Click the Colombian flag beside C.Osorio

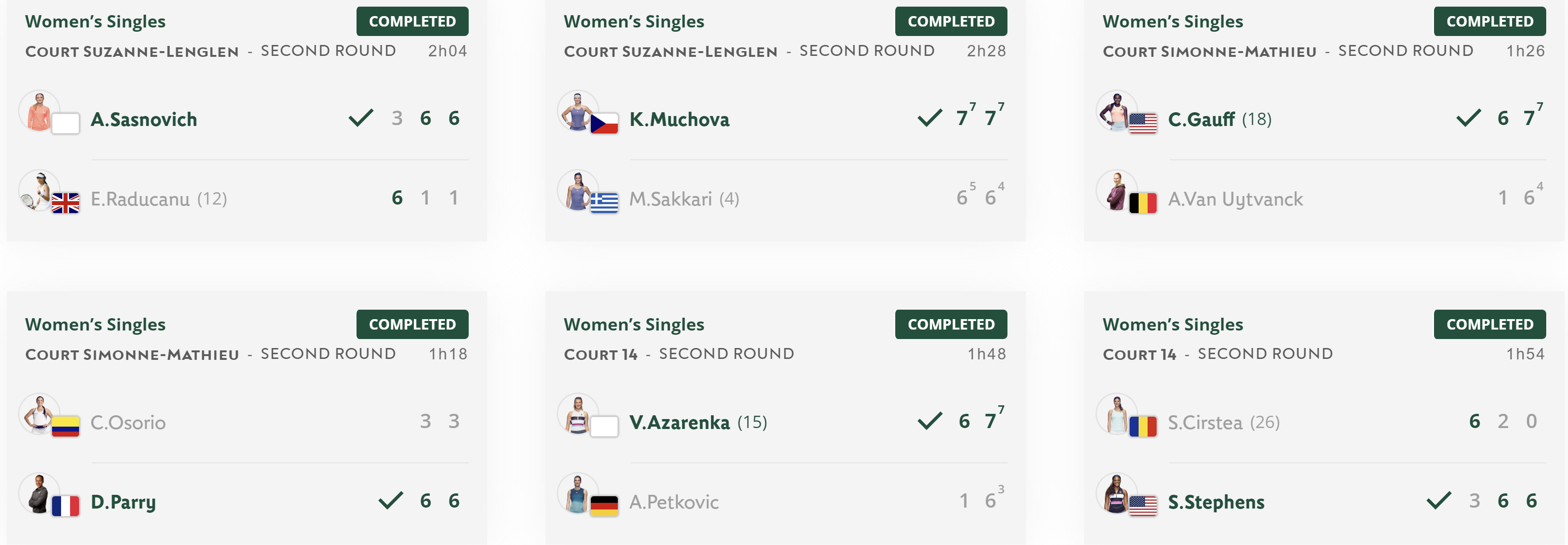(66, 427)
